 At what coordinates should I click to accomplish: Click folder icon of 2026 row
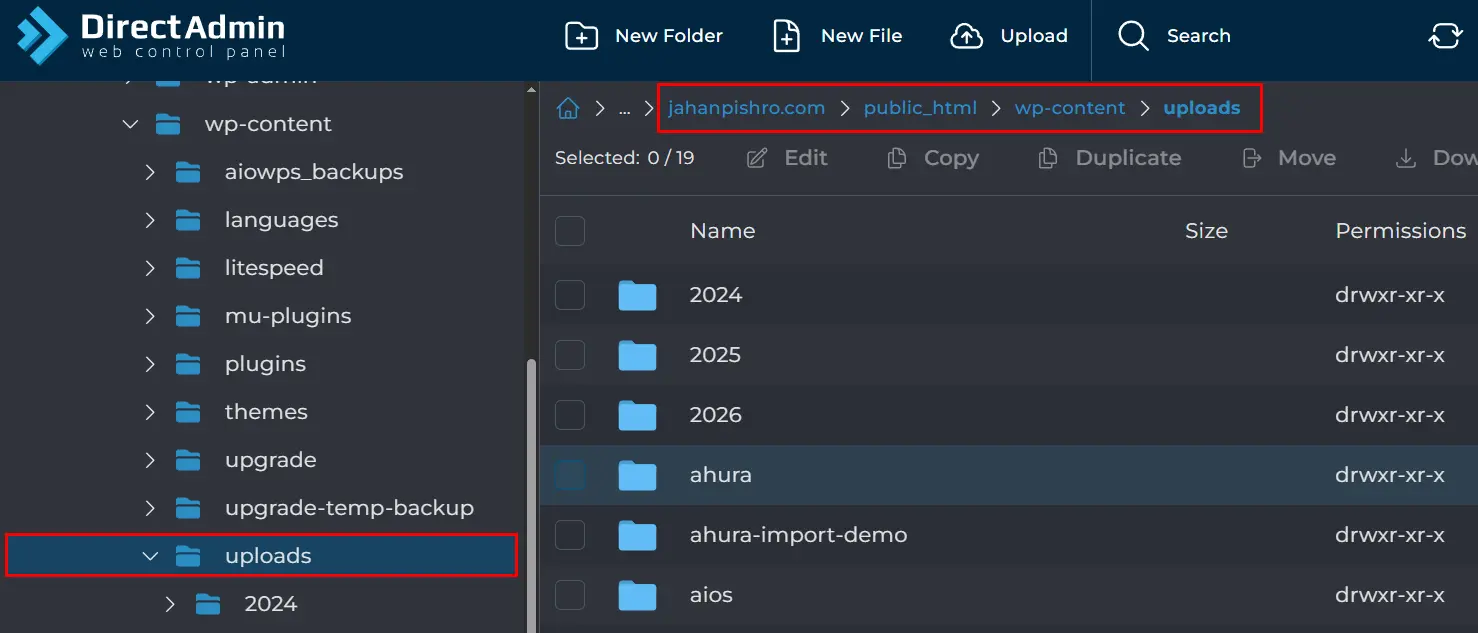(637, 415)
